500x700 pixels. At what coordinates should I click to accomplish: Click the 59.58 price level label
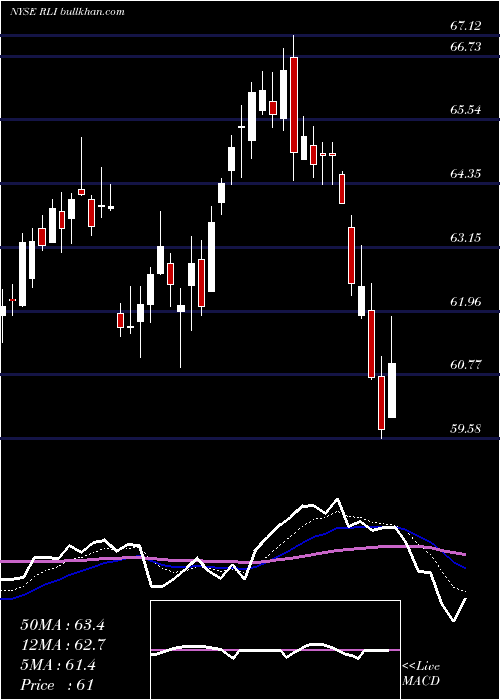point(466,429)
